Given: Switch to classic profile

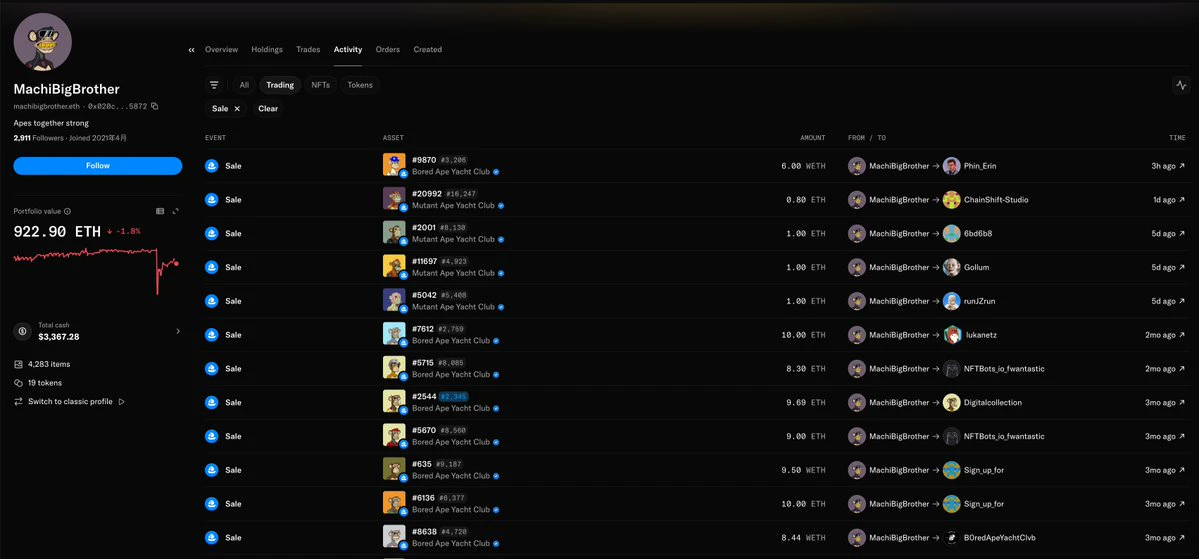Looking at the screenshot, I should [69, 401].
